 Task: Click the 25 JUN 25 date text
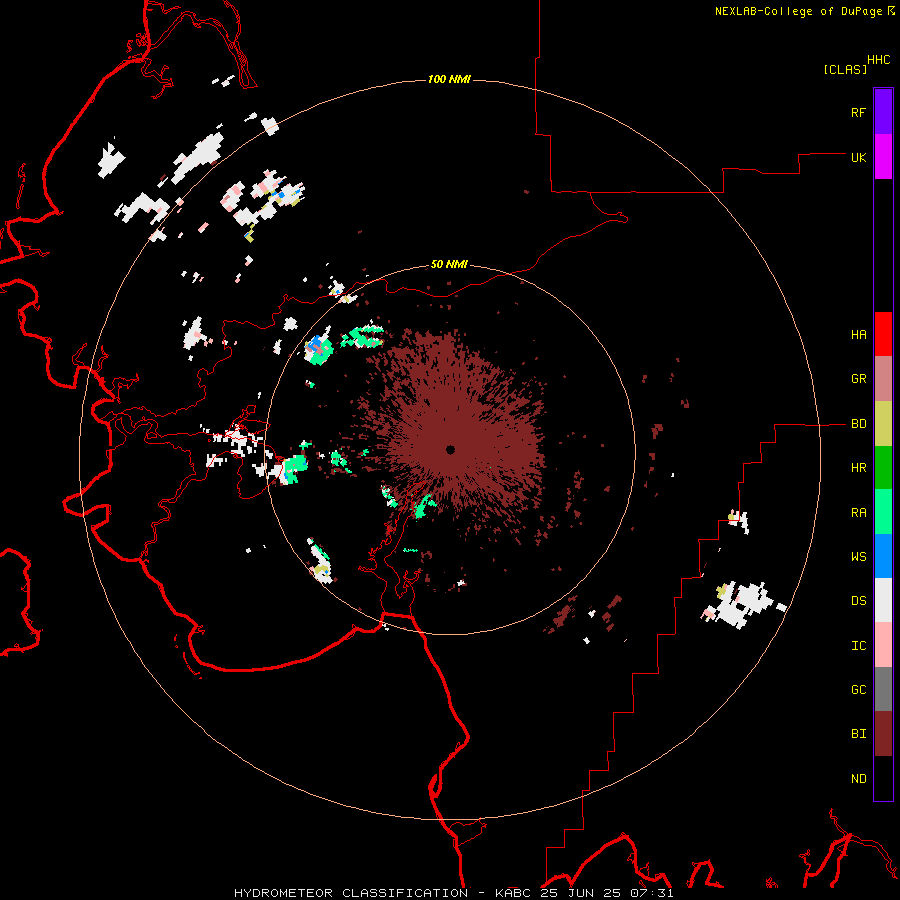[x=580, y=893]
